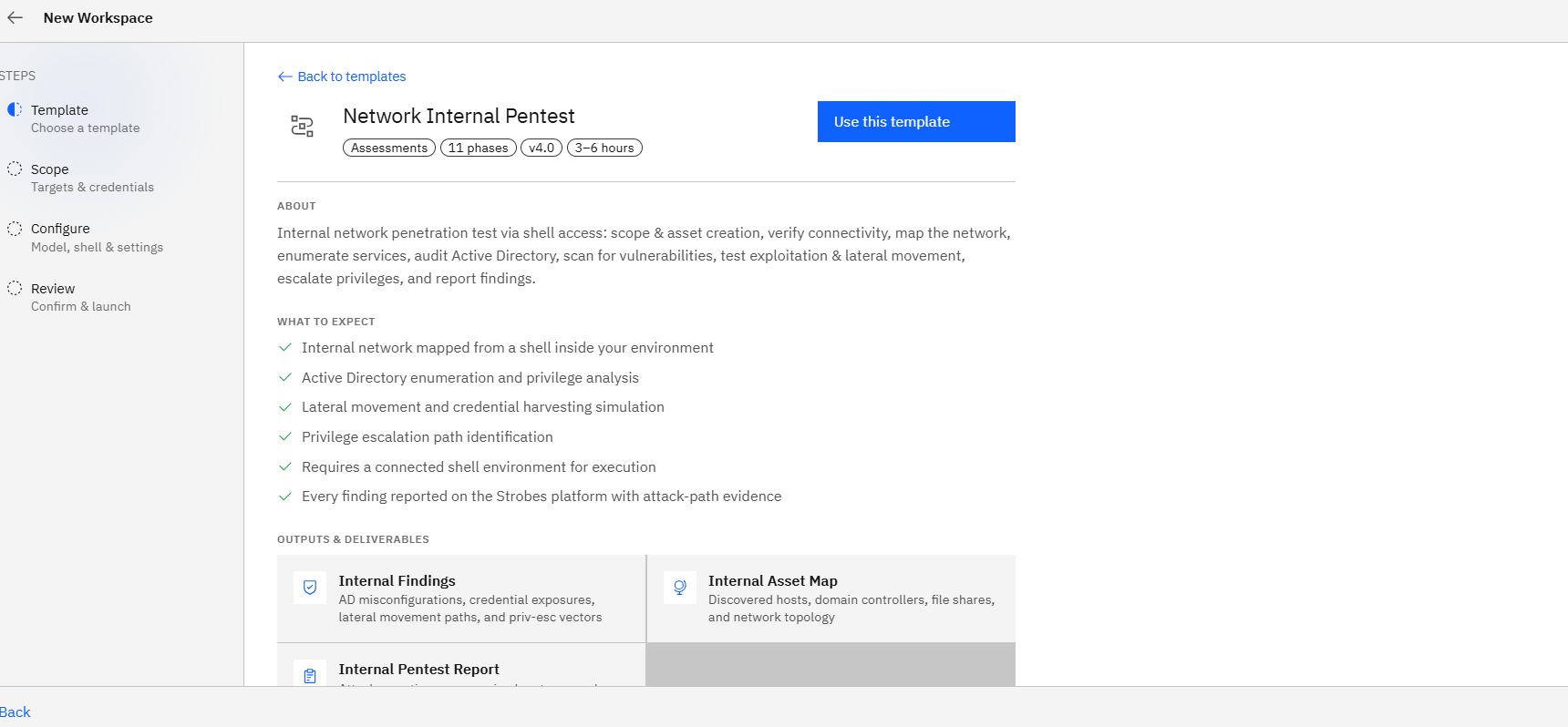1568x727 pixels.
Task: Click Use this template button
Action: tap(916, 121)
